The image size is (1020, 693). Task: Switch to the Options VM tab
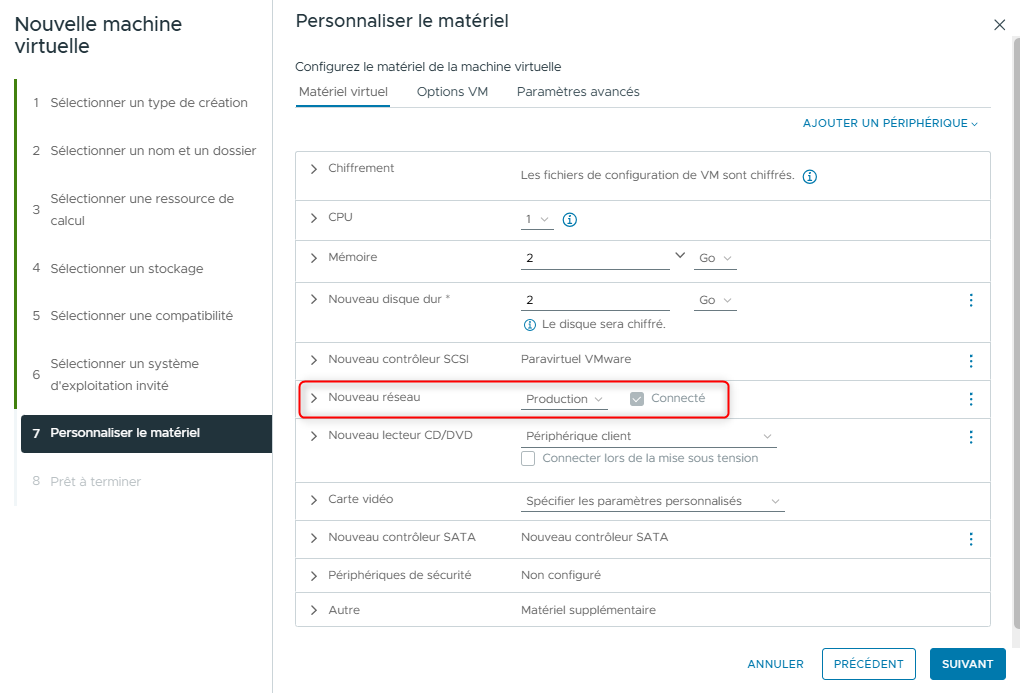pyautogui.click(x=452, y=92)
